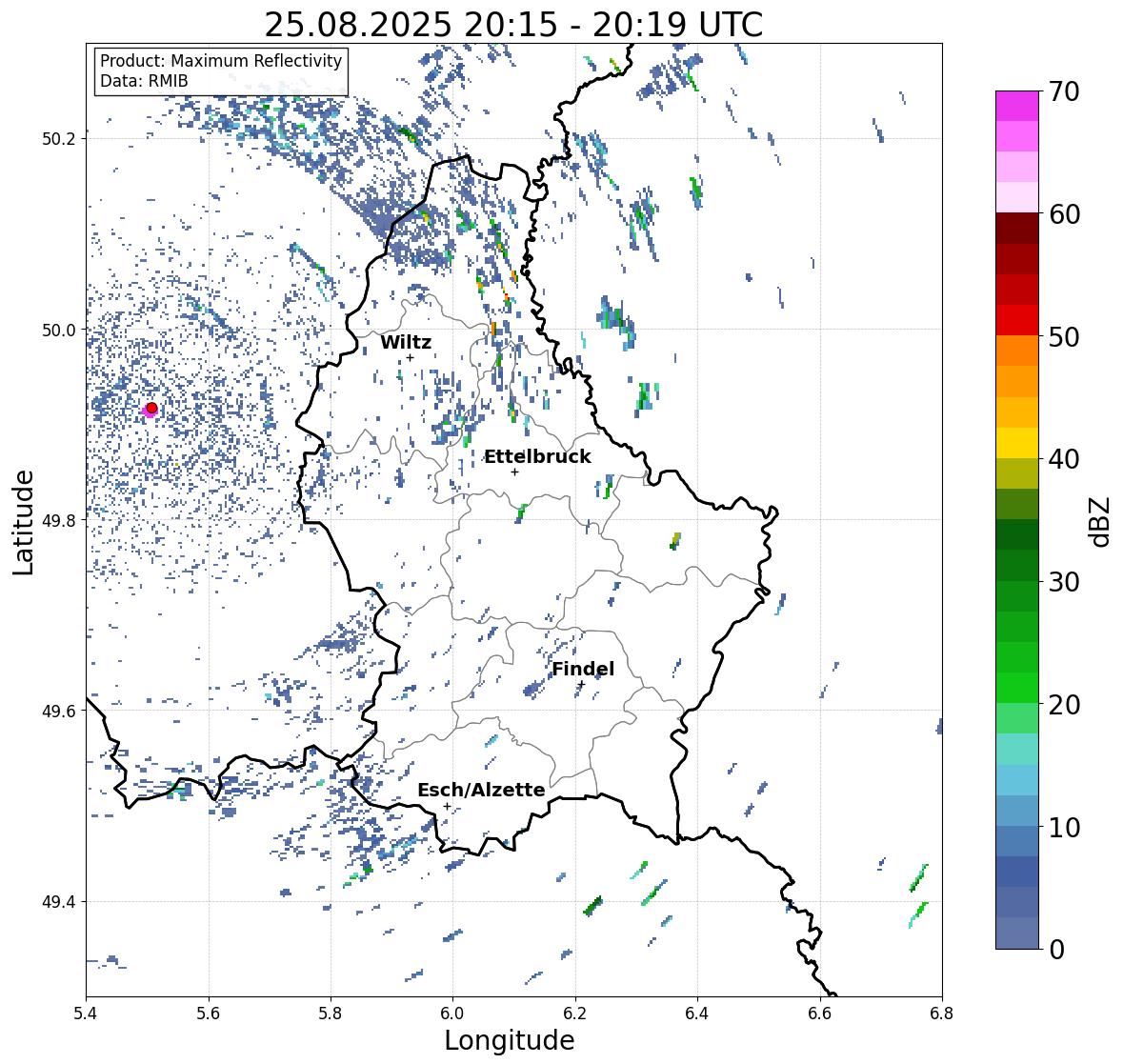Viewport: 1123px width, 1064px height.
Task: Pick the slate blue colorbar segment at 0
Action: point(1017,933)
